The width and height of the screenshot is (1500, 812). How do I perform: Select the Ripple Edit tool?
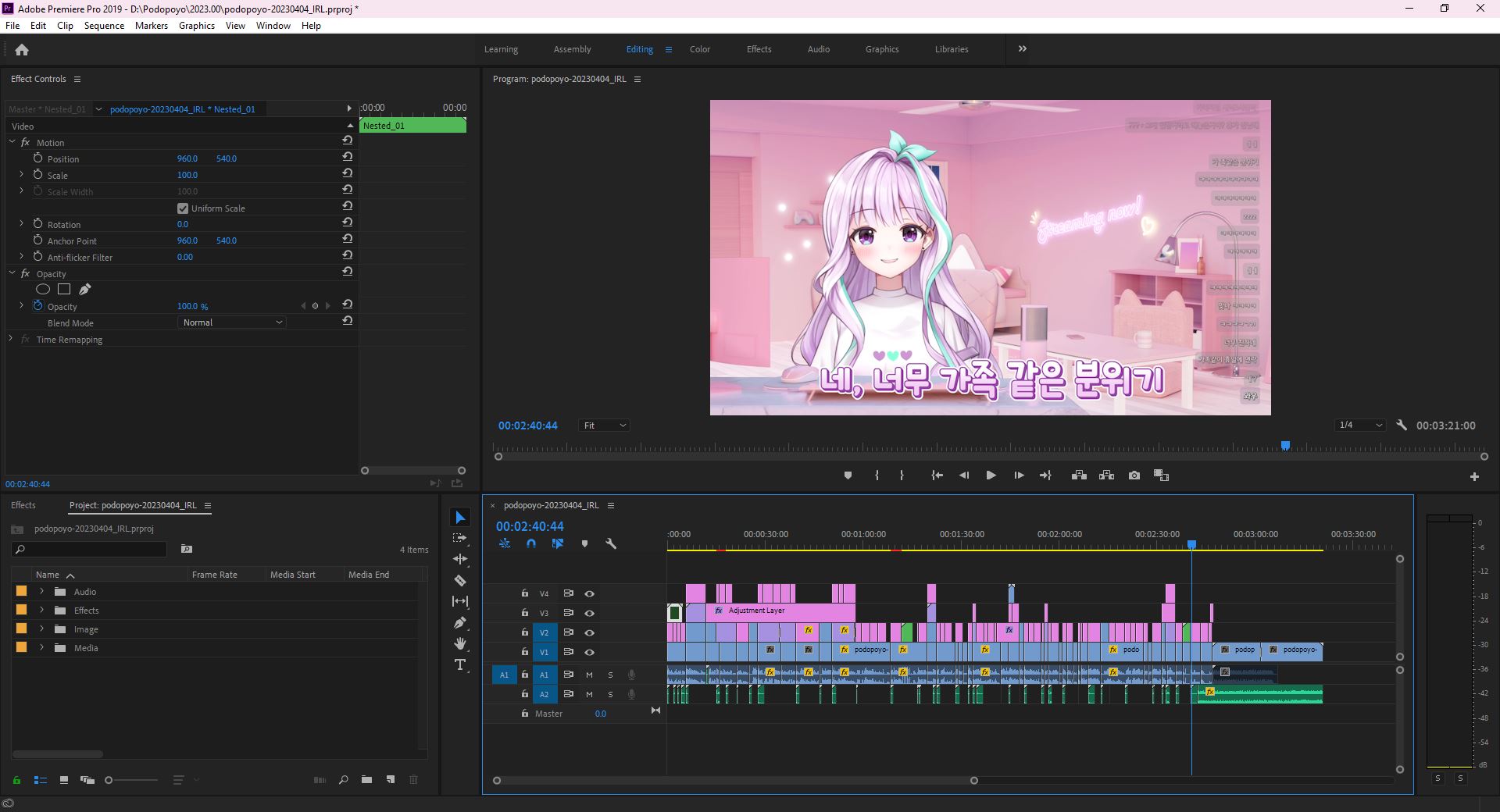[460, 559]
